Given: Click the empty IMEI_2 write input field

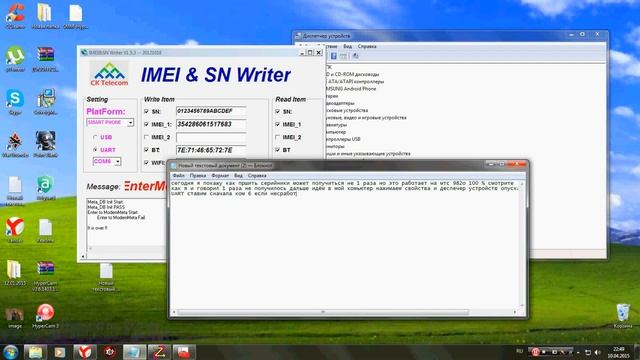Looking at the screenshot, I should pyautogui.click(x=211, y=137).
